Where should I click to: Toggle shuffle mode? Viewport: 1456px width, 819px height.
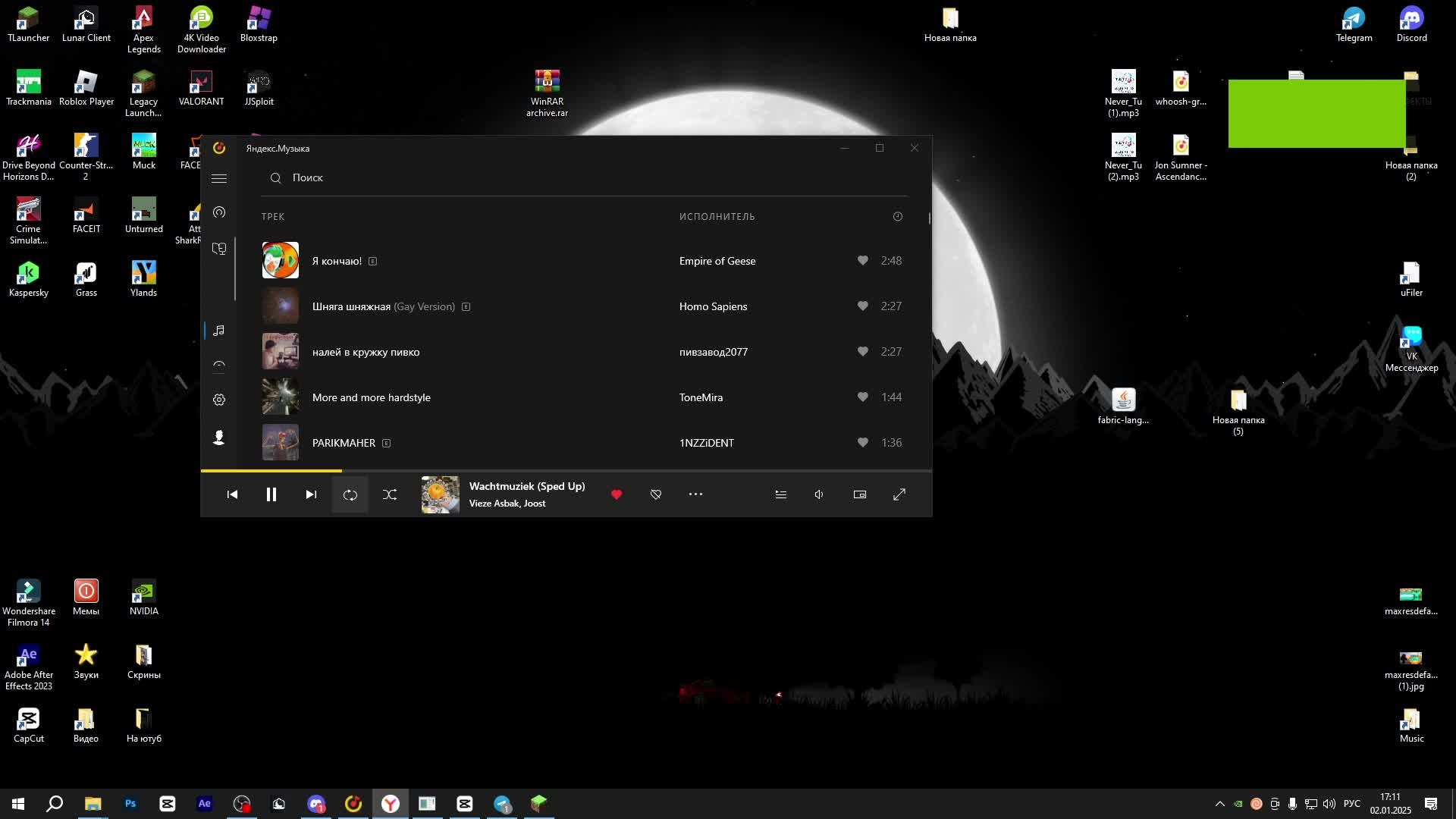pos(390,494)
